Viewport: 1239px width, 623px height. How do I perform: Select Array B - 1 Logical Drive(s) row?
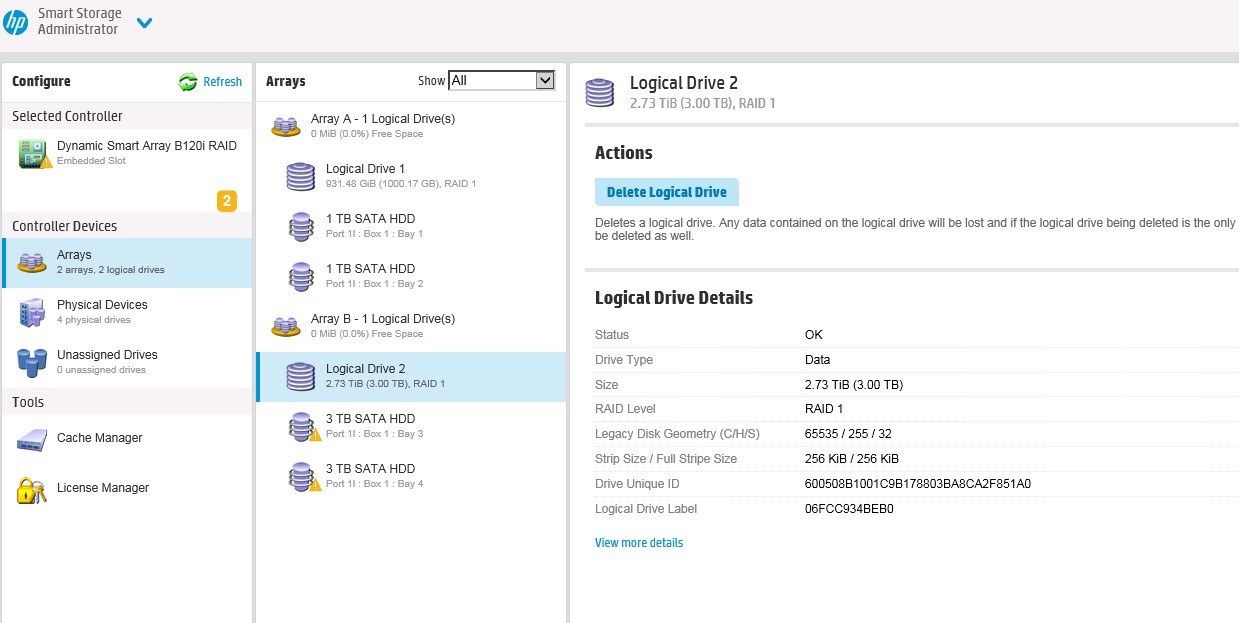click(411, 326)
